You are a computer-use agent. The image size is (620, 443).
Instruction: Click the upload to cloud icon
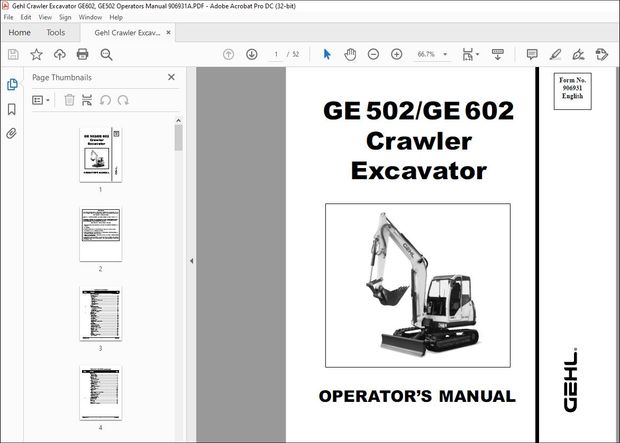coord(60,54)
